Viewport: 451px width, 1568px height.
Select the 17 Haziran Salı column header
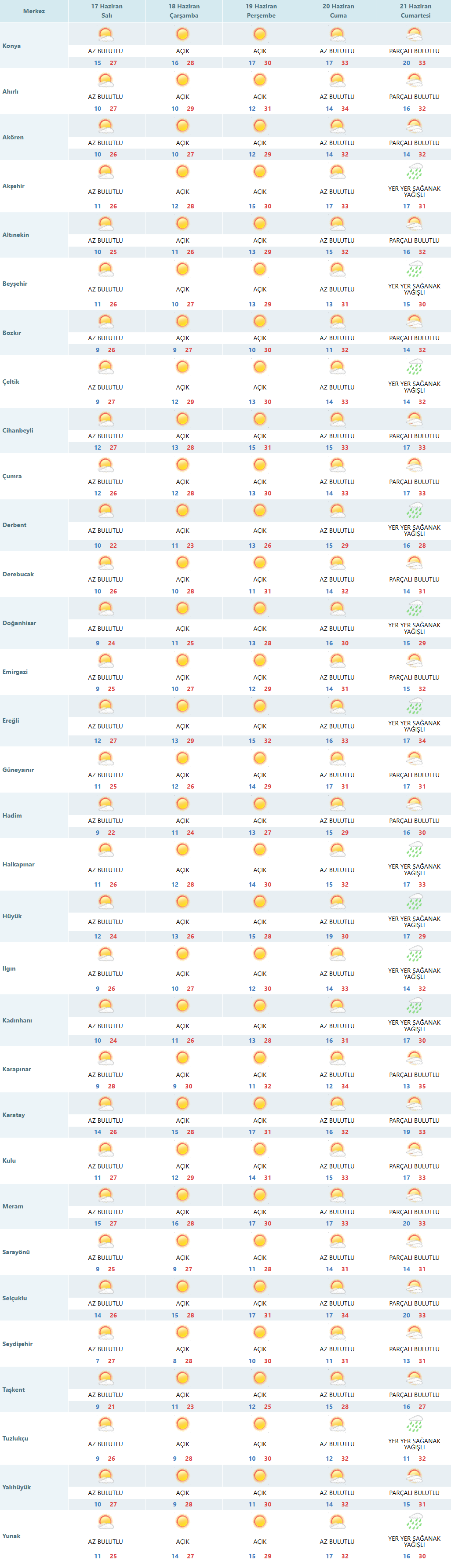[x=106, y=11]
